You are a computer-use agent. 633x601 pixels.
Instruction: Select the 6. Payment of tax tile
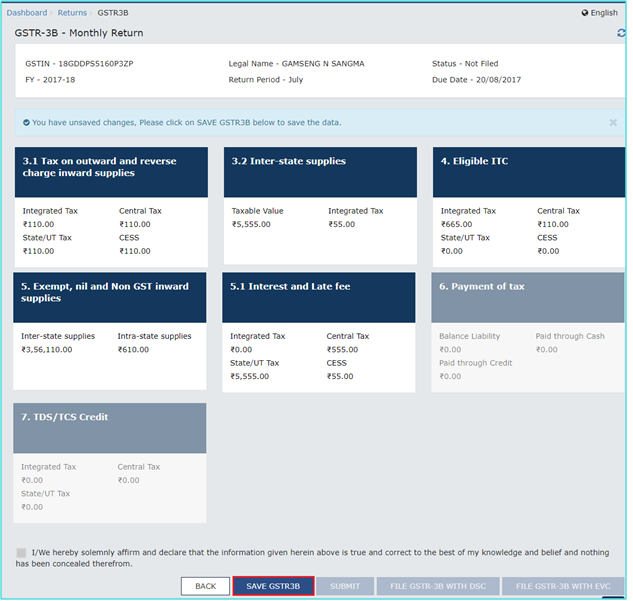[x=528, y=297]
